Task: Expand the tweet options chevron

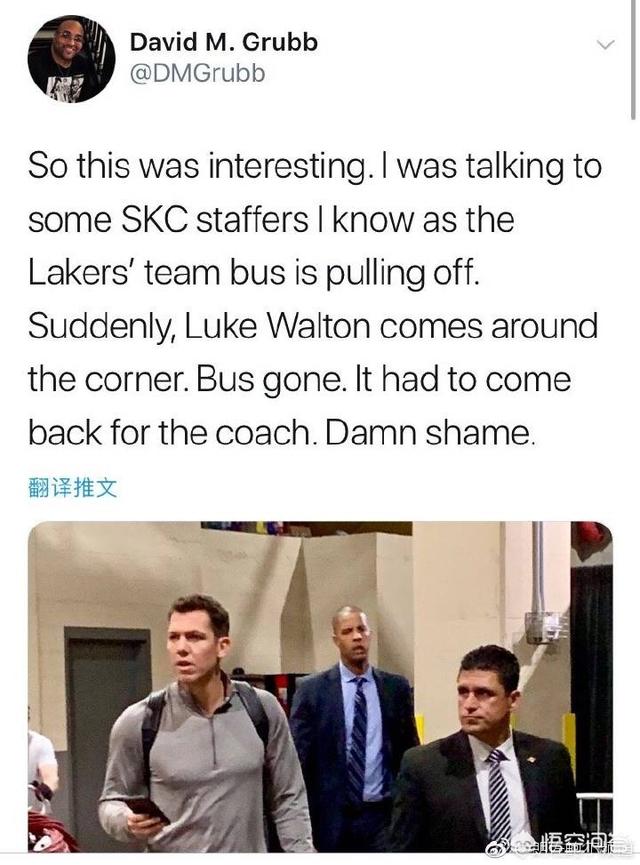Action: tap(606, 45)
